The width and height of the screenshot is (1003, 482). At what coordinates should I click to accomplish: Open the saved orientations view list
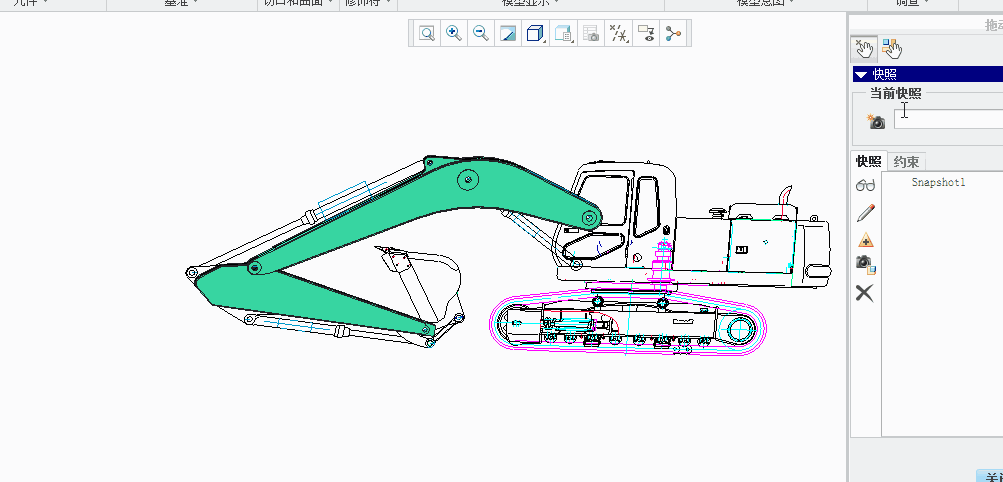click(563, 34)
